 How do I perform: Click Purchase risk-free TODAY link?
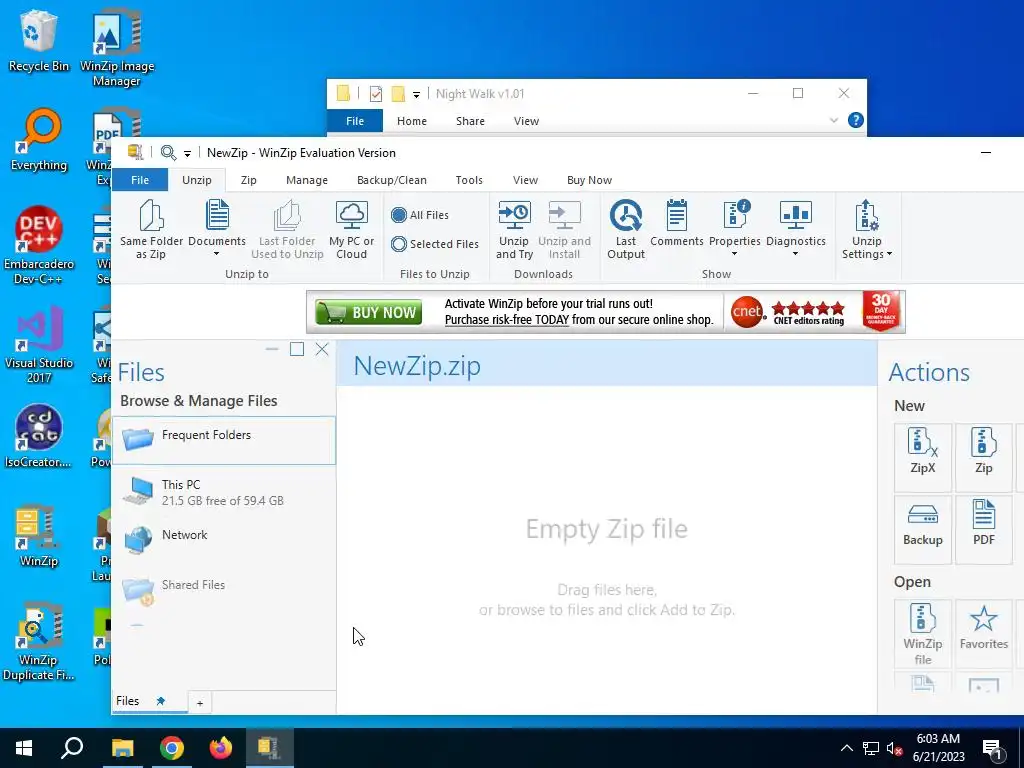pos(507,319)
